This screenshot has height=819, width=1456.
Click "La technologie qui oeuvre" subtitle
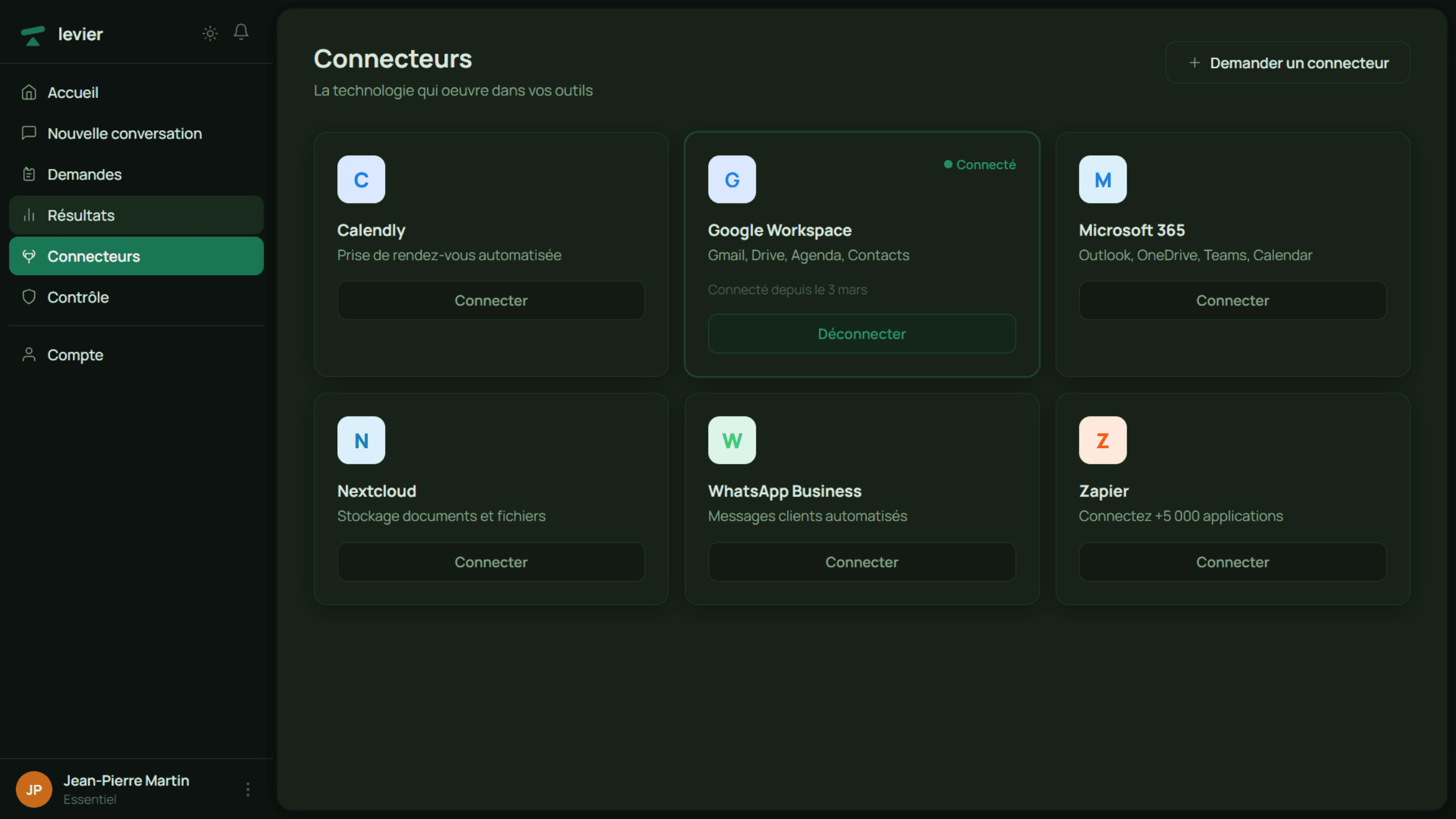[453, 90]
